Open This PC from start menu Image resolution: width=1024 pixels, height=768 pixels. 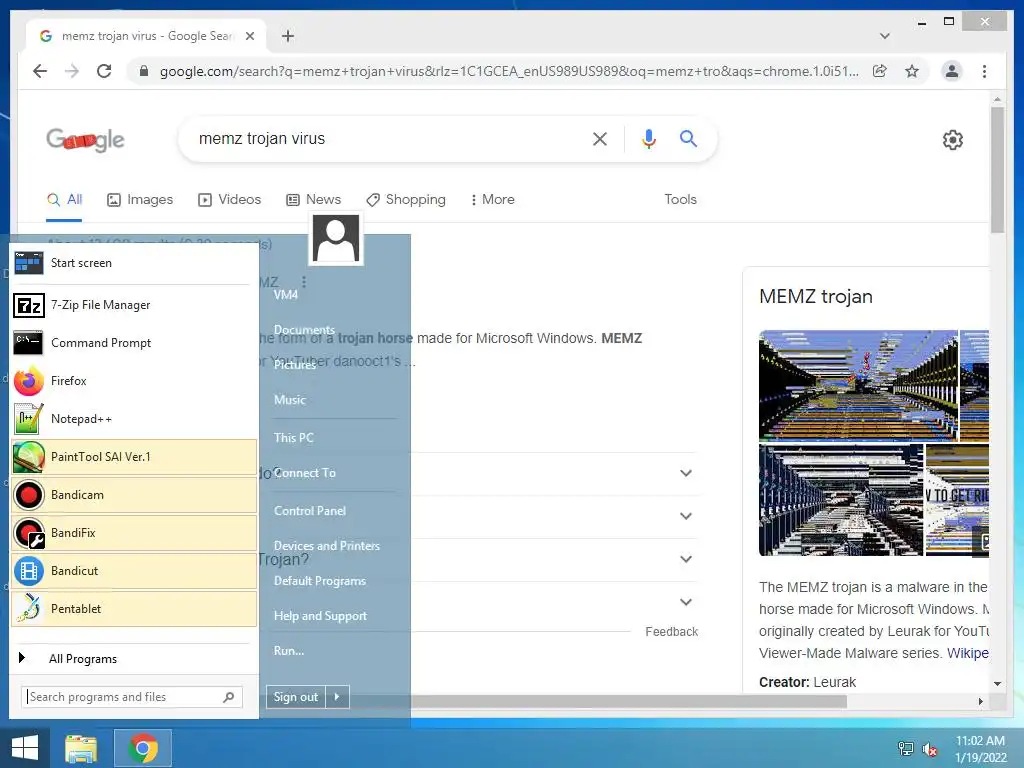click(x=293, y=438)
